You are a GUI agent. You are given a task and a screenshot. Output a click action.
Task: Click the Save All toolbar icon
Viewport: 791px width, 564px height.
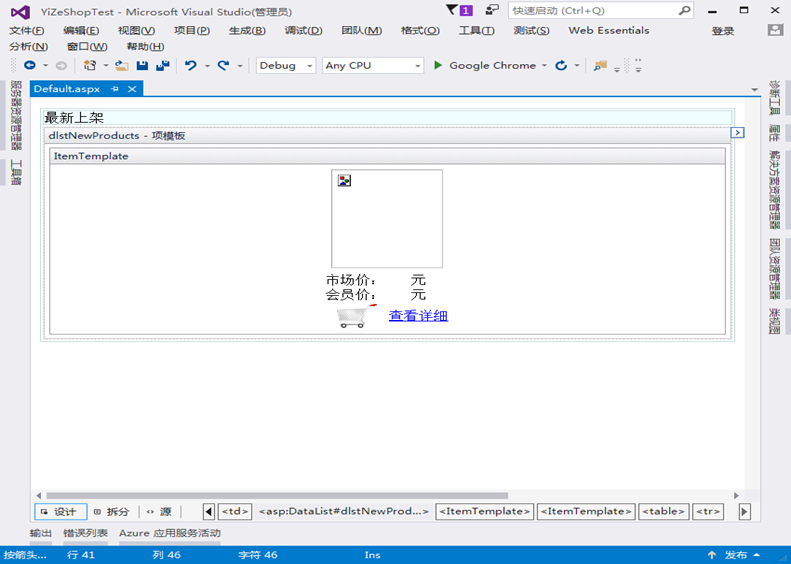162,66
